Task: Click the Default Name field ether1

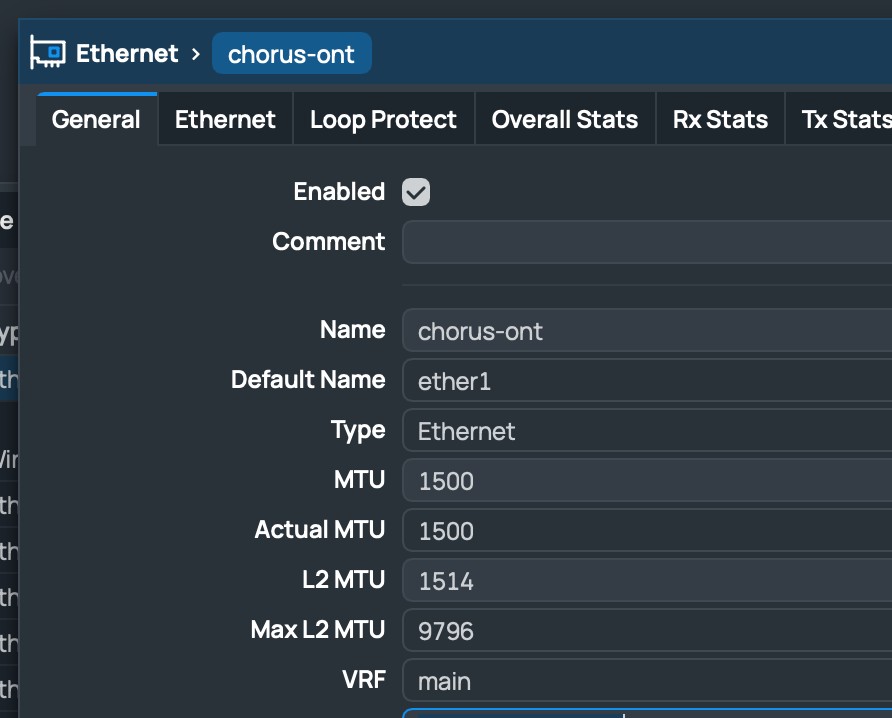Action: [646, 381]
